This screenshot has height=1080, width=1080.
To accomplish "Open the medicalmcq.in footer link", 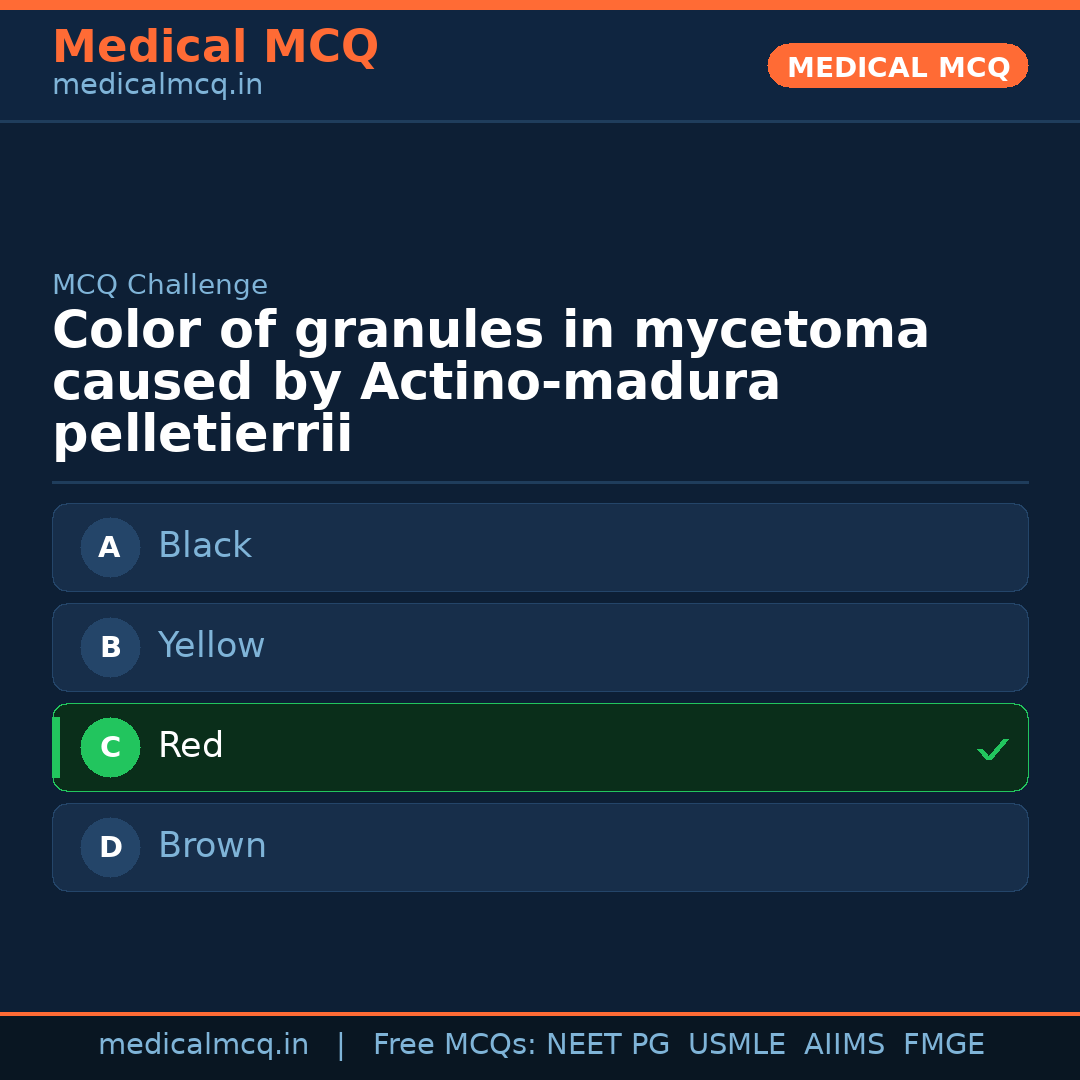I will click(x=203, y=1043).
